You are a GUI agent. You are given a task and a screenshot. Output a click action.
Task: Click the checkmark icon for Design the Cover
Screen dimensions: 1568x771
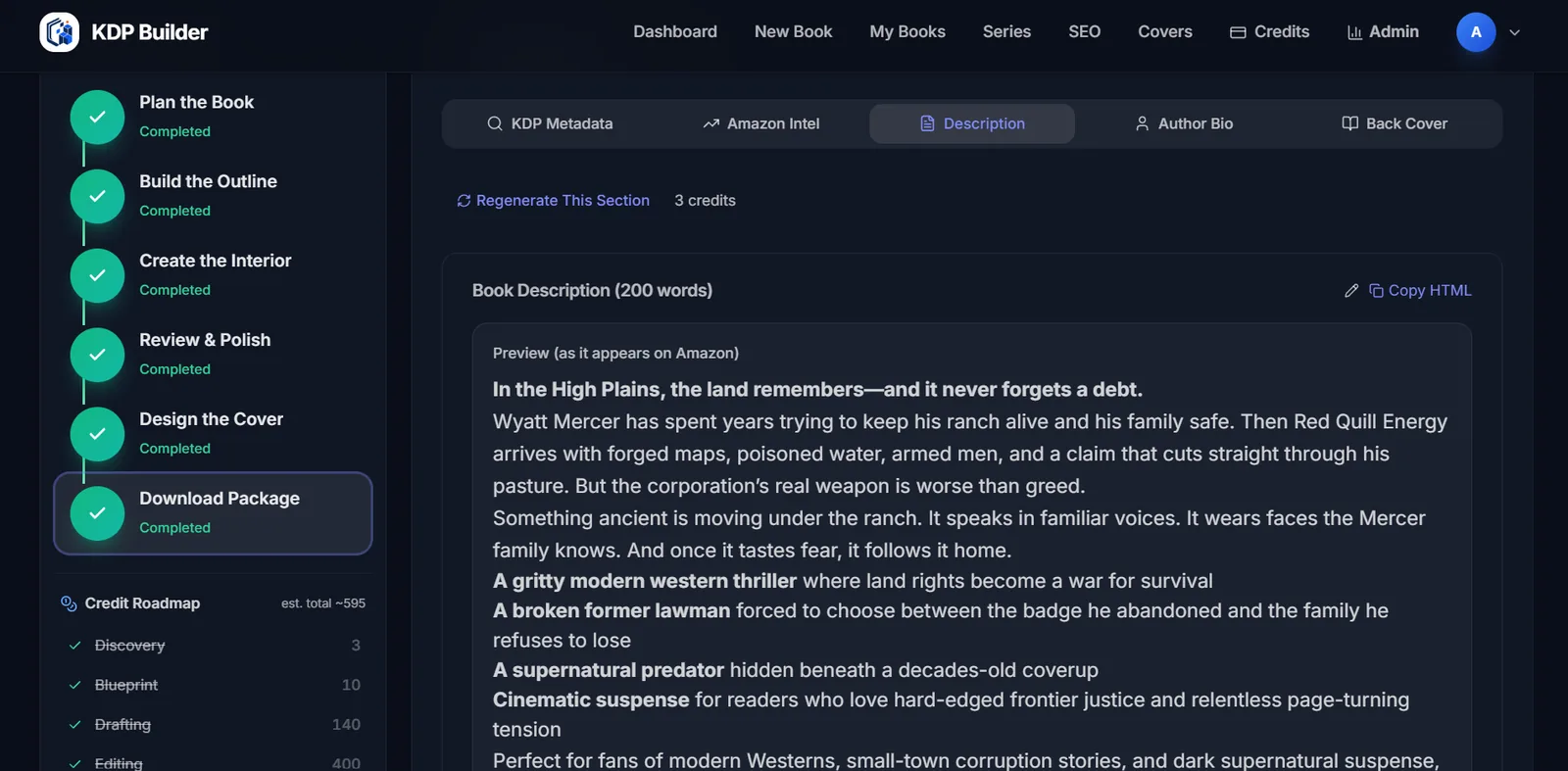click(97, 434)
